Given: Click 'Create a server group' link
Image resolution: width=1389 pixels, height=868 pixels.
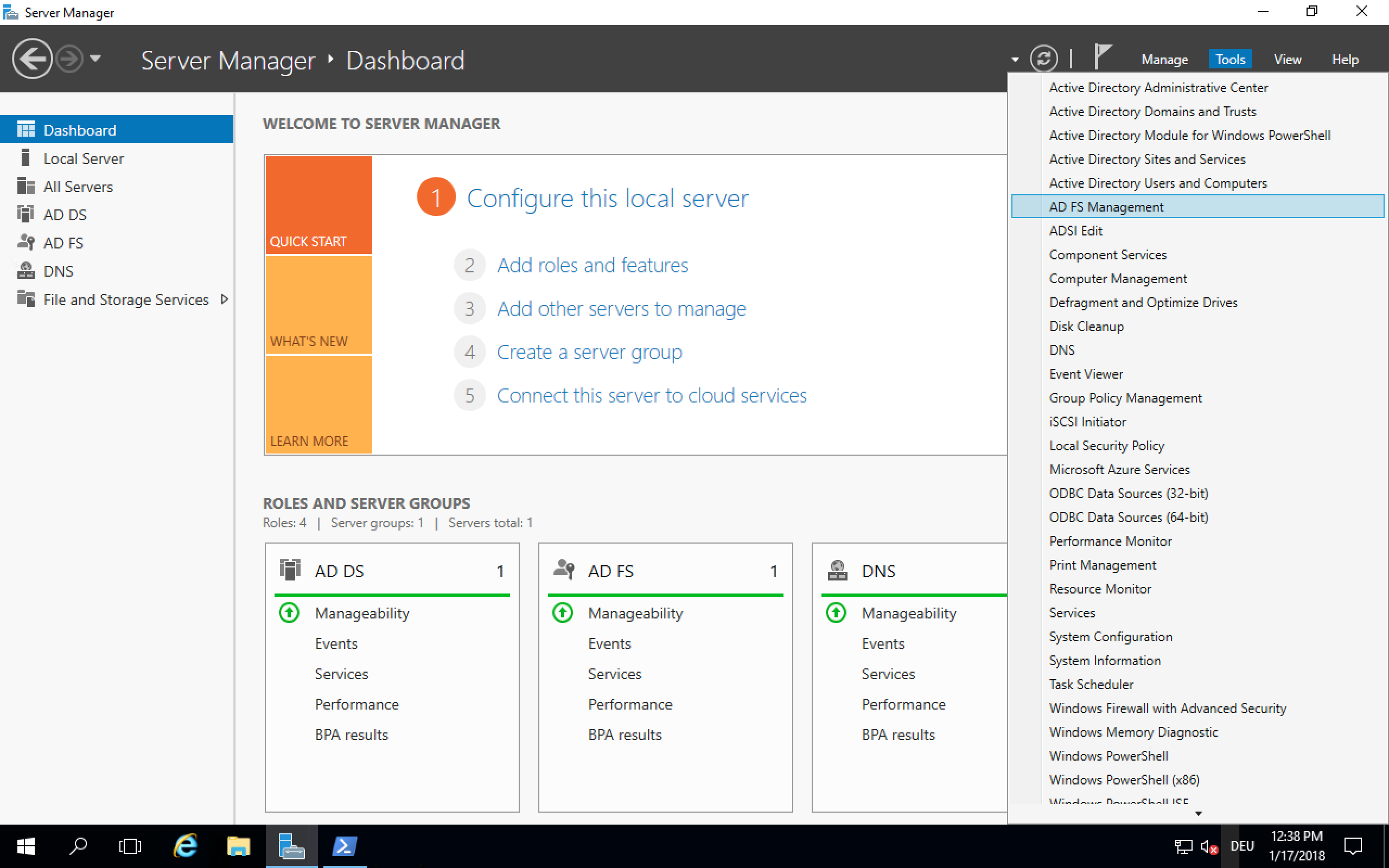Looking at the screenshot, I should coord(589,352).
